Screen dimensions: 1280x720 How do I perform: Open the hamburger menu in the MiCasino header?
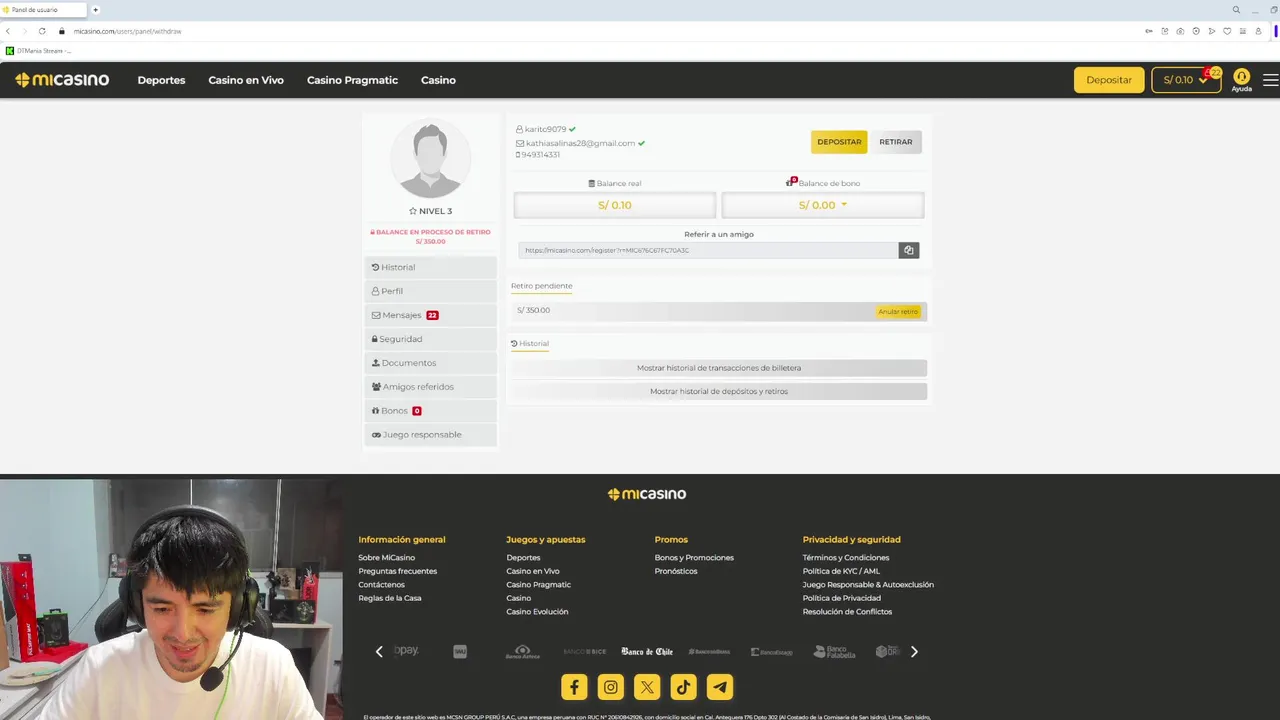pyautogui.click(x=1270, y=80)
